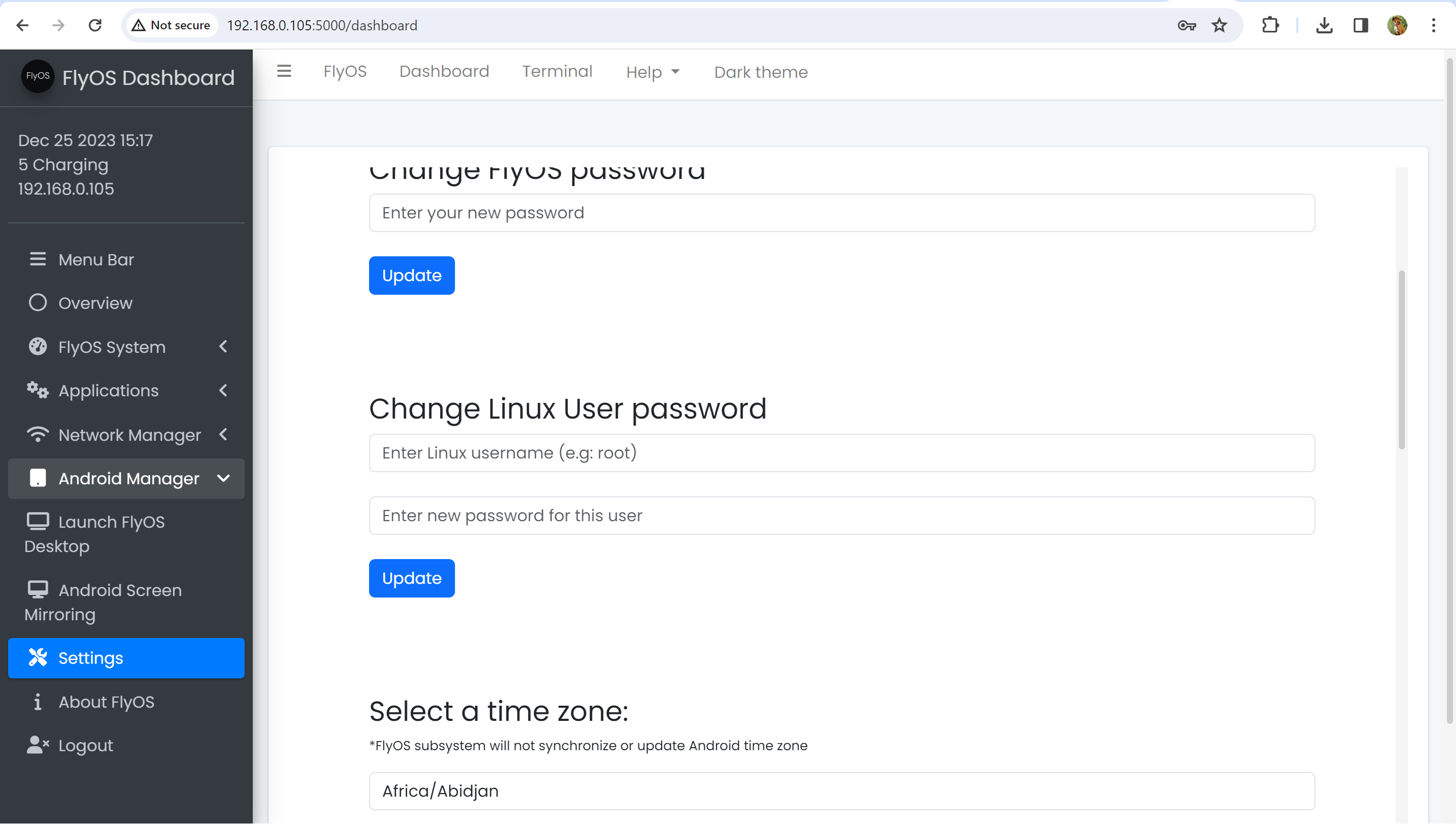Click the Logout user icon
The height and width of the screenshot is (824, 1456).
pyautogui.click(x=37, y=745)
